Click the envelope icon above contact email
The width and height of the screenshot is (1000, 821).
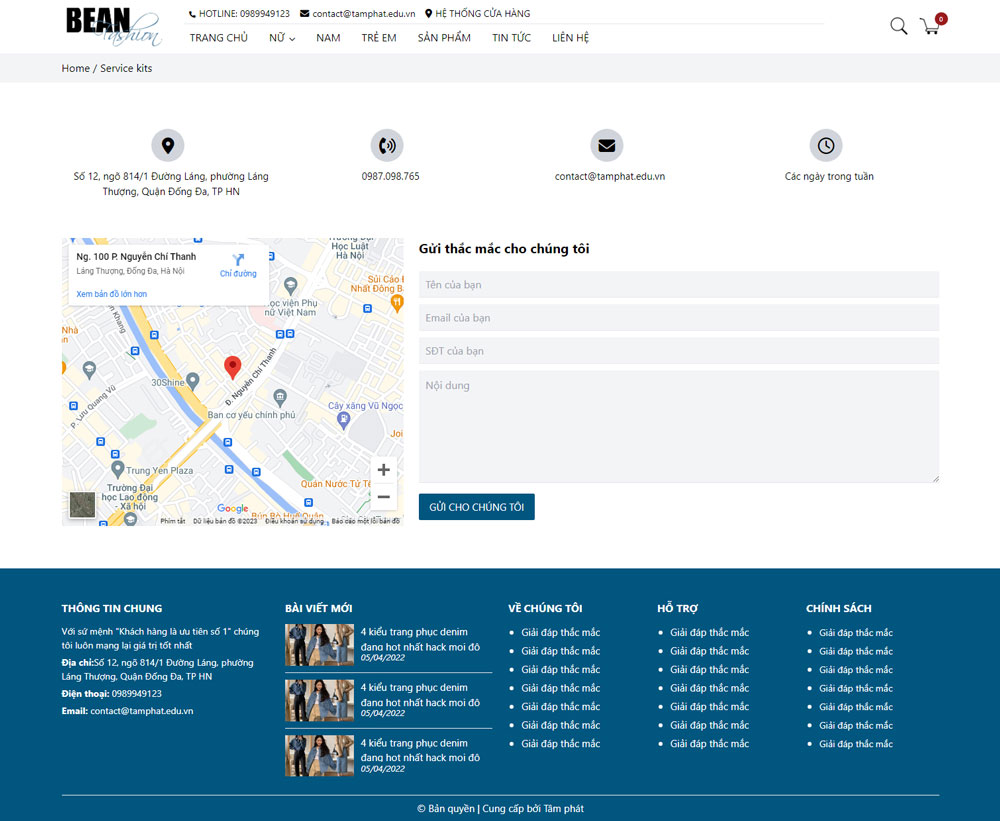tap(606, 145)
